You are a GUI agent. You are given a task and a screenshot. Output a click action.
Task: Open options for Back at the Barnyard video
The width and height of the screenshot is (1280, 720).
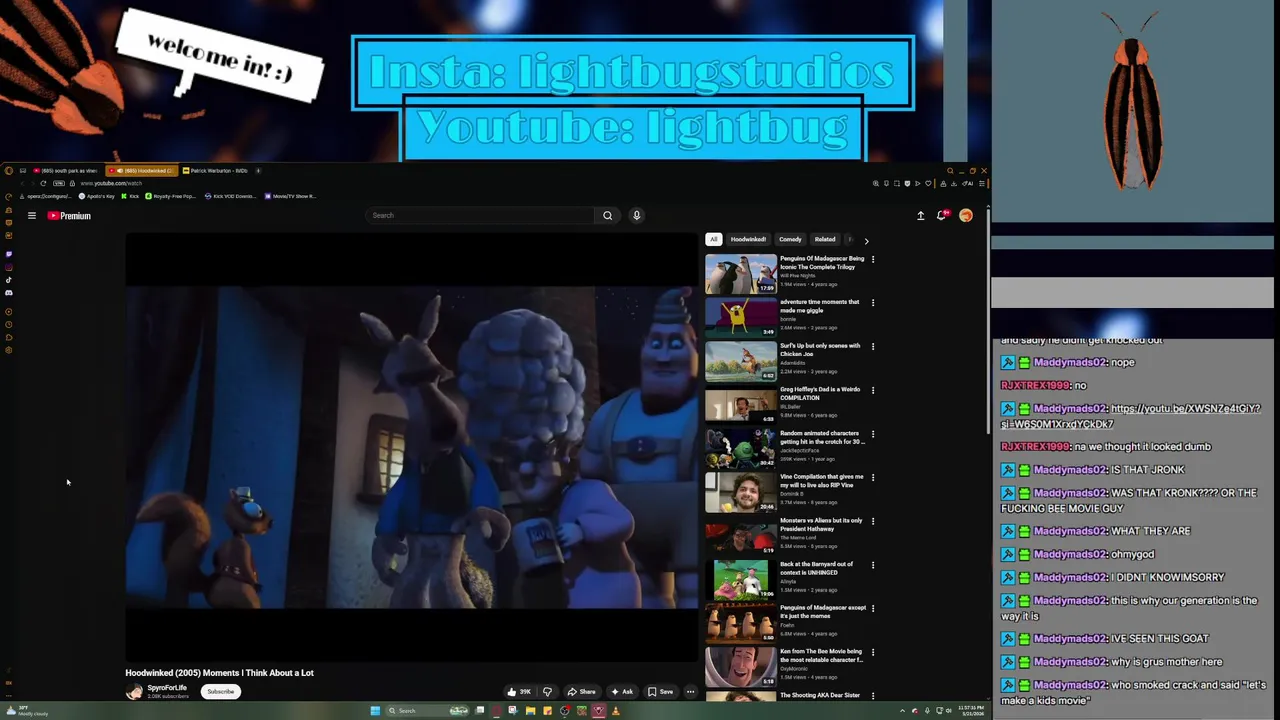point(873,565)
